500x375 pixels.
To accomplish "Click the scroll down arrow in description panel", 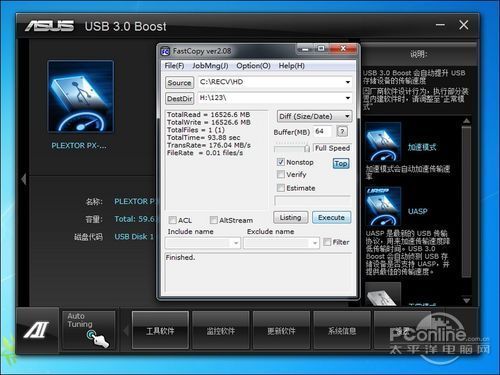I will click(467, 301).
